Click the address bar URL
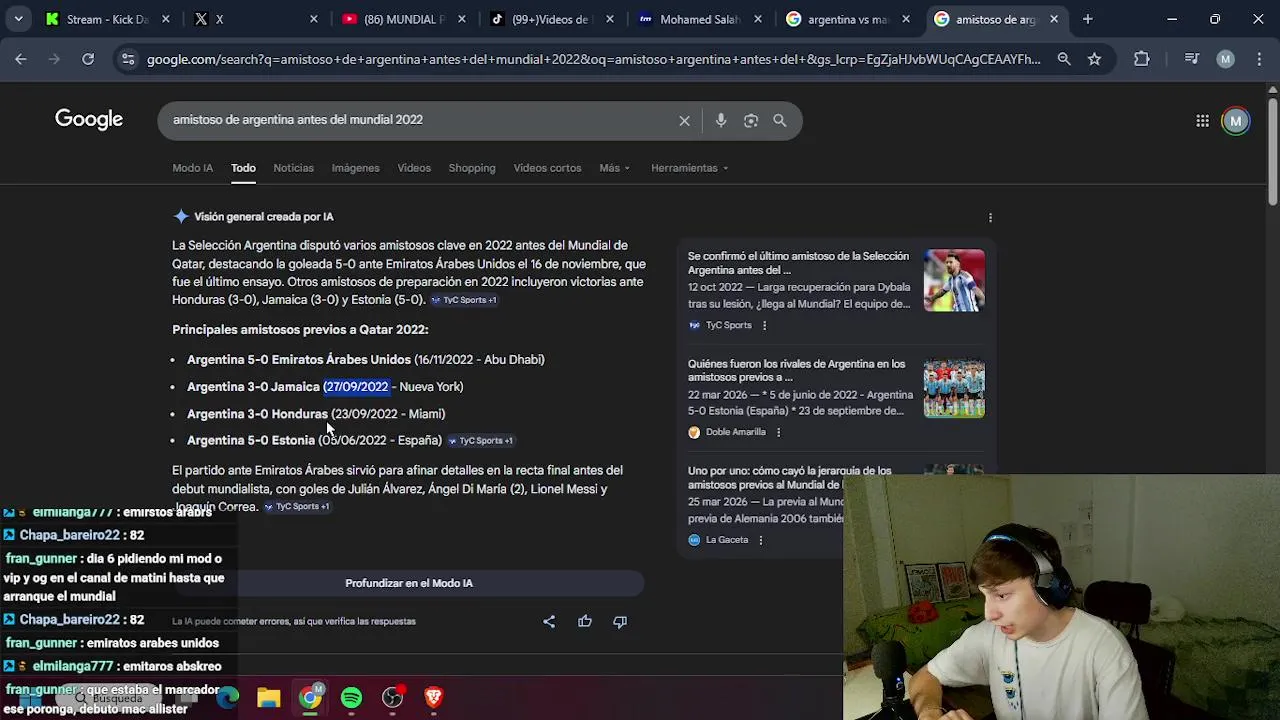This screenshot has height=720, width=1280. point(593,59)
